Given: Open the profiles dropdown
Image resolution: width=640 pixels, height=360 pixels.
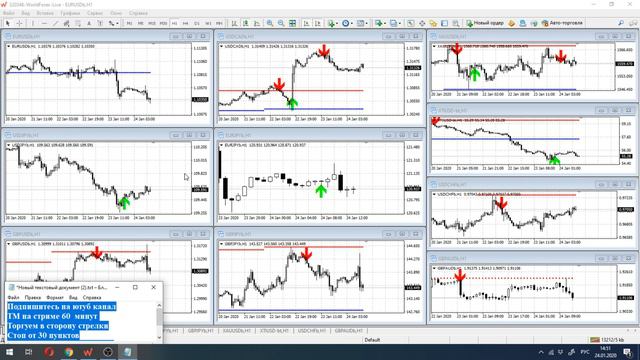Looking at the screenshot, I should coord(394,23).
